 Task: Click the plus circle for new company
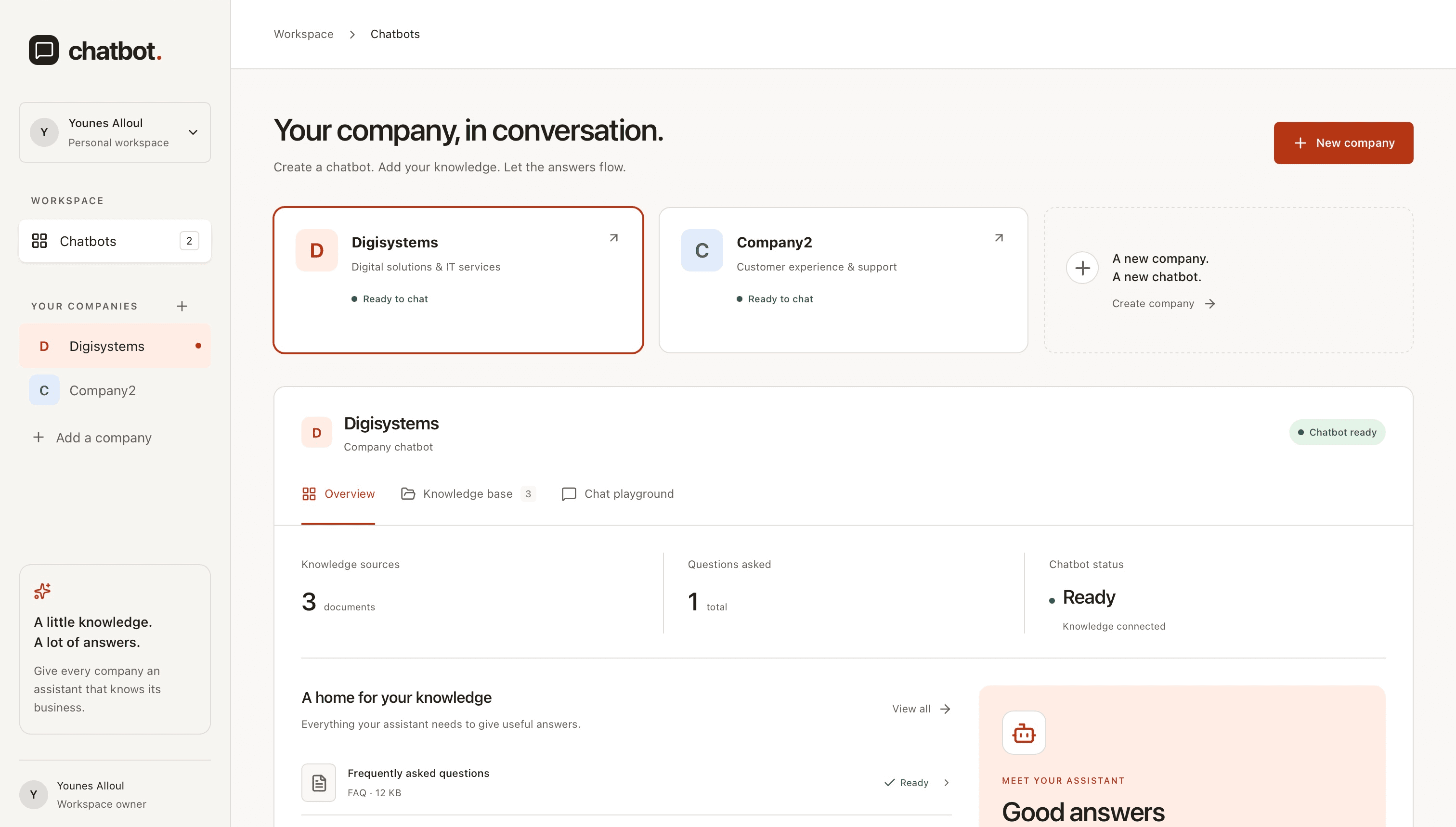(1082, 268)
